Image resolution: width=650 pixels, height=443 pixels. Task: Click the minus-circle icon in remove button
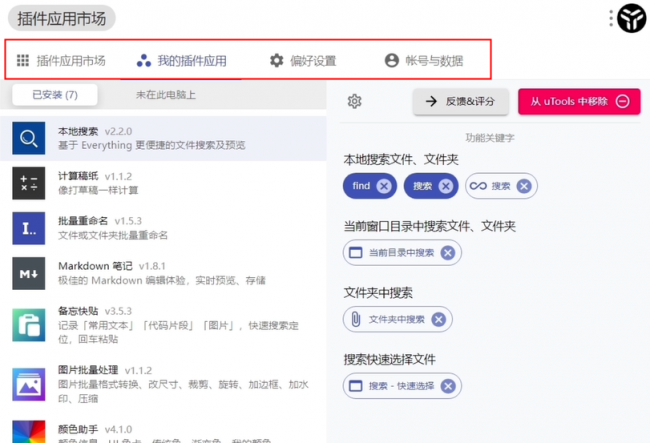[x=623, y=101]
